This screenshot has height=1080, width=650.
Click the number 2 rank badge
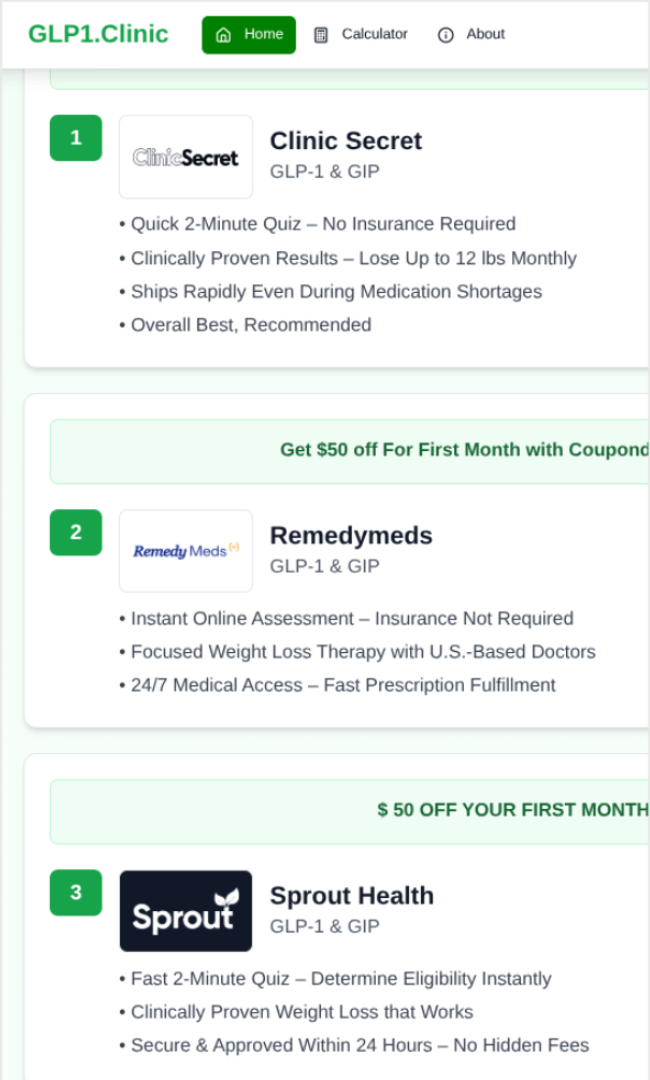click(76, 532)
